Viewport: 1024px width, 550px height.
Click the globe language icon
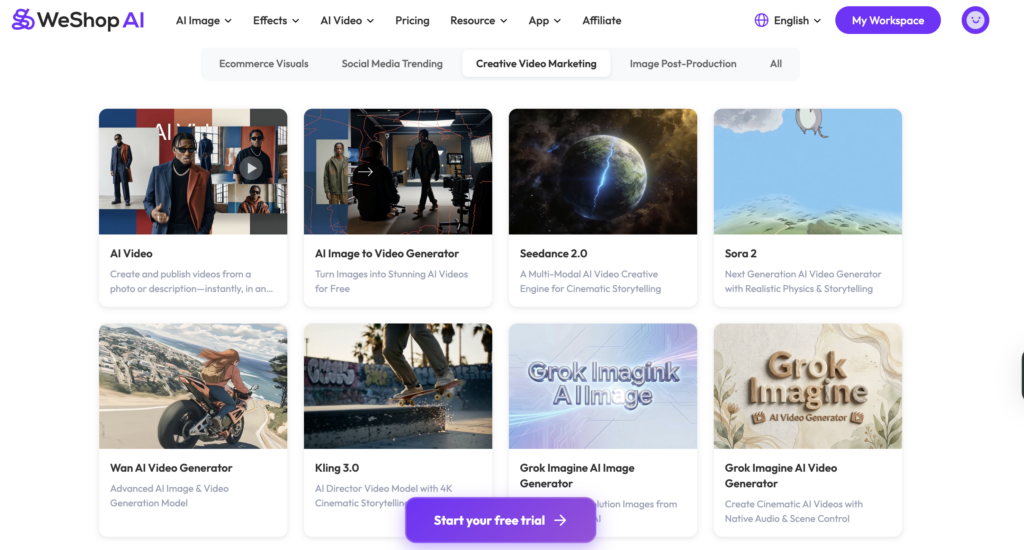[x=761, y=20]
